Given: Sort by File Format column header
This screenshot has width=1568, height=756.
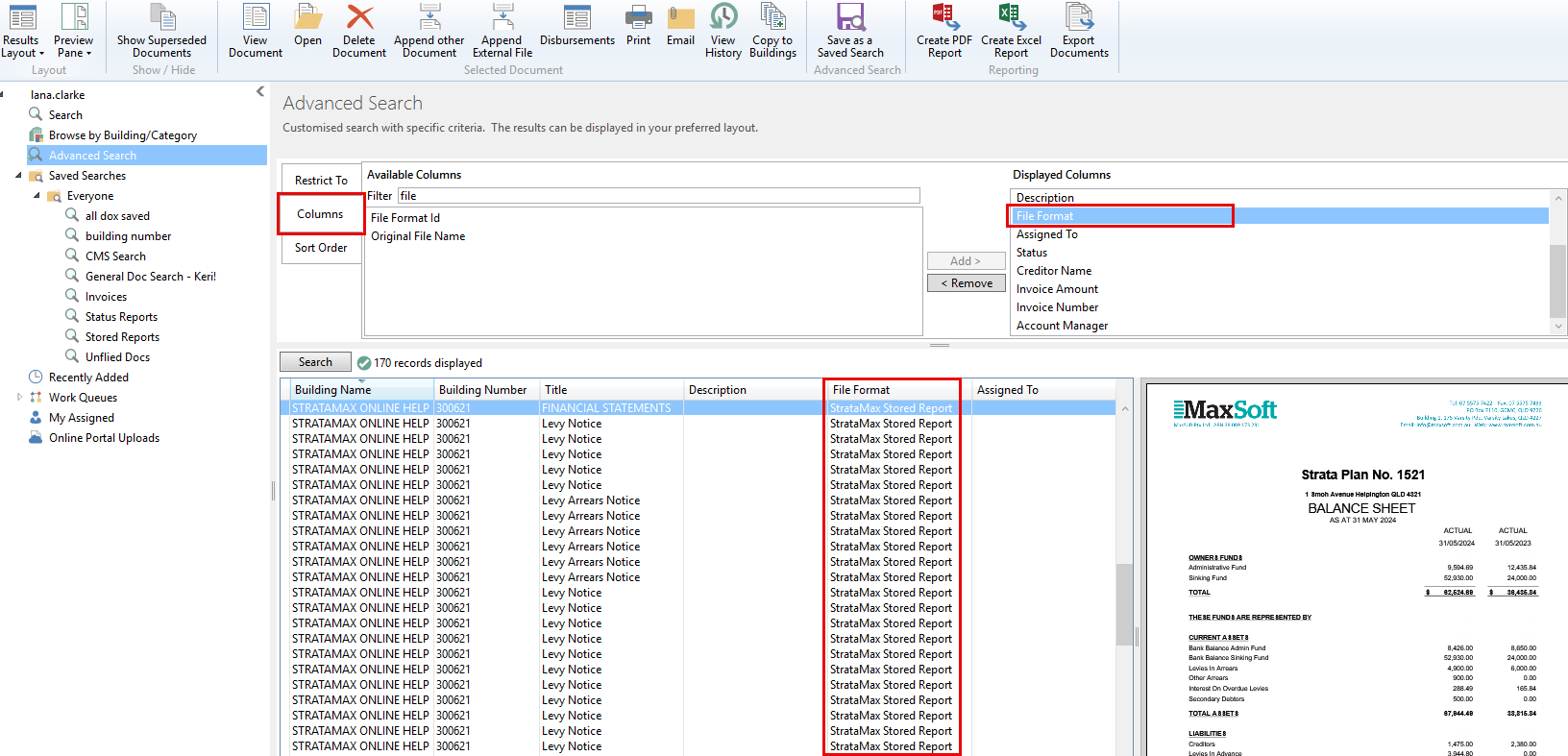Looking at the screenshot, I should [x=899, y=390].
